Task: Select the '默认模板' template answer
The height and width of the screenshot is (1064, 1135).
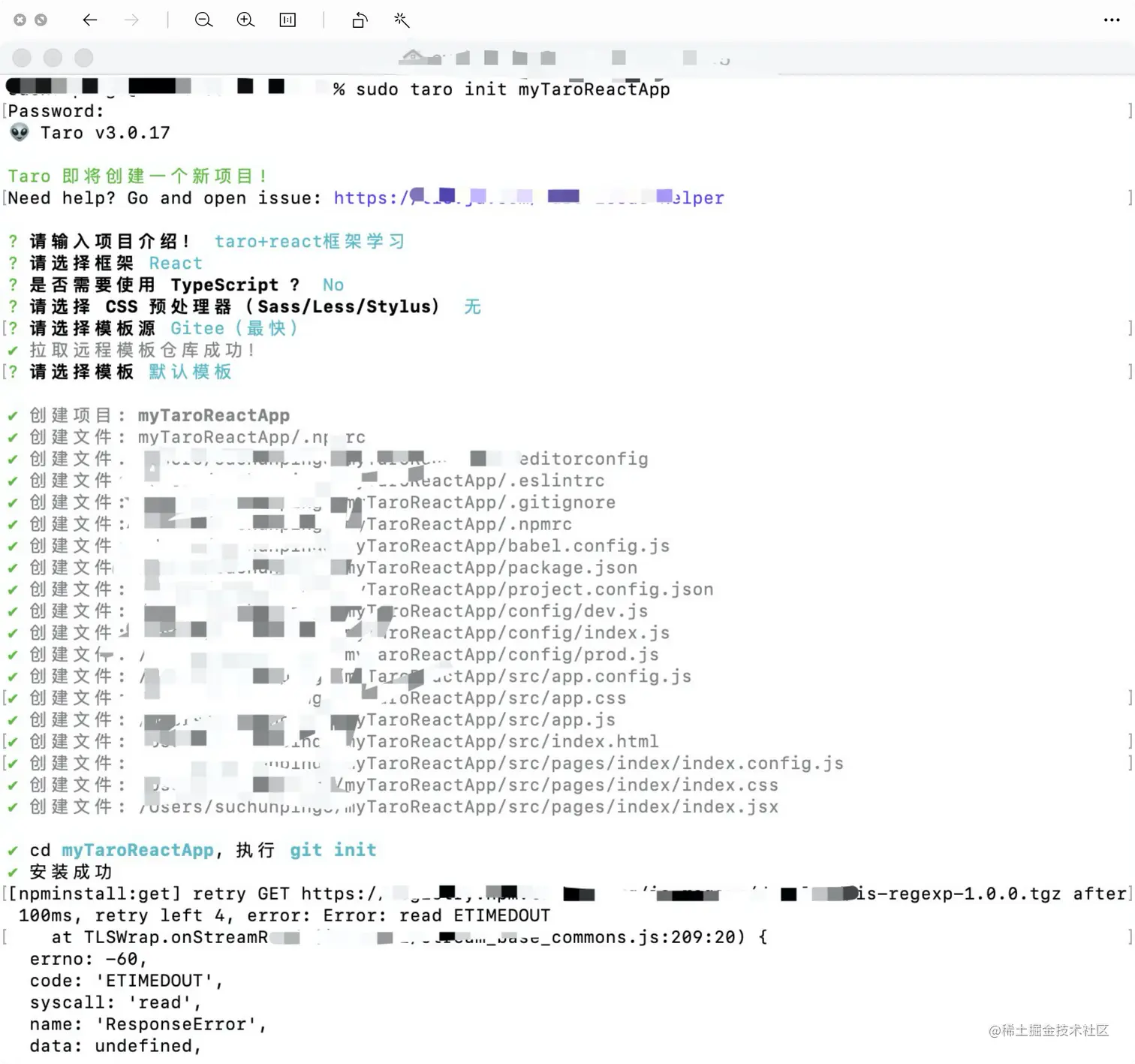Action: [x=190, y=372]
